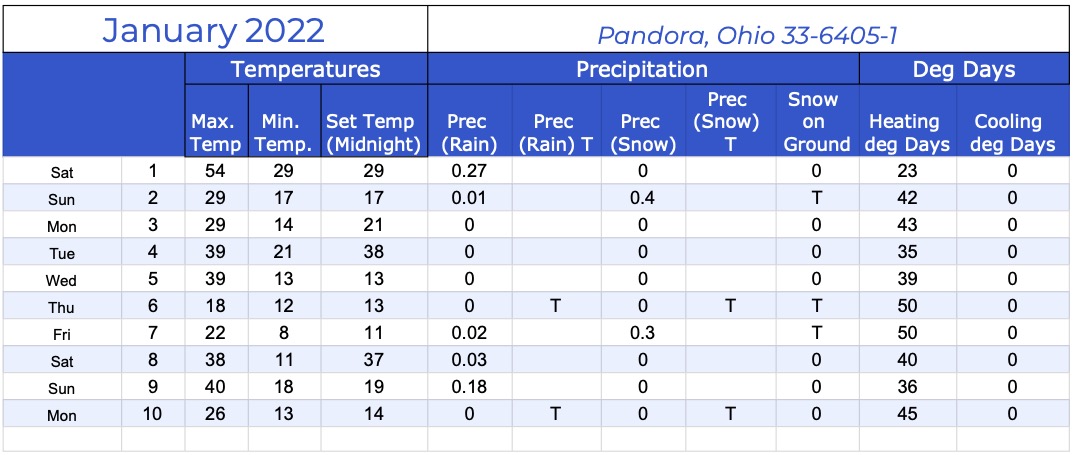Click the 0.27 rain value for Sat 1
Image resolution: width=1073 pixels, height=455 pixels.
(469, 171)
